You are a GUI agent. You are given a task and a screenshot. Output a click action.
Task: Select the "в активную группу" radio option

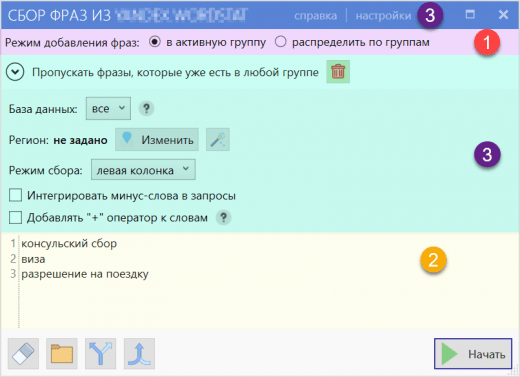click(x=155, y=42)
